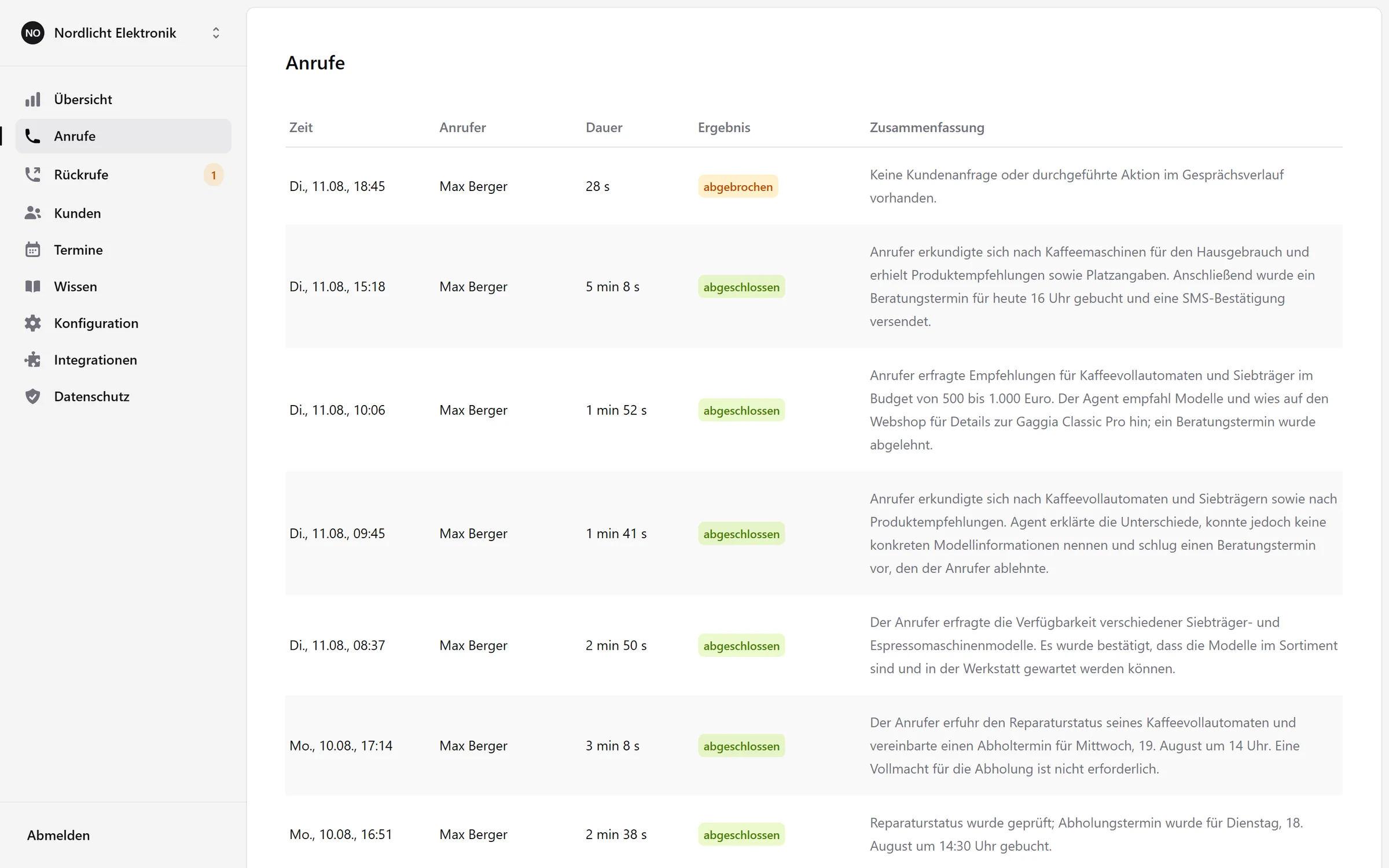The width and height of the screenshot is (1389, 868).
Task: Click the Anrufer column header
Action: [x=462, y=127]
